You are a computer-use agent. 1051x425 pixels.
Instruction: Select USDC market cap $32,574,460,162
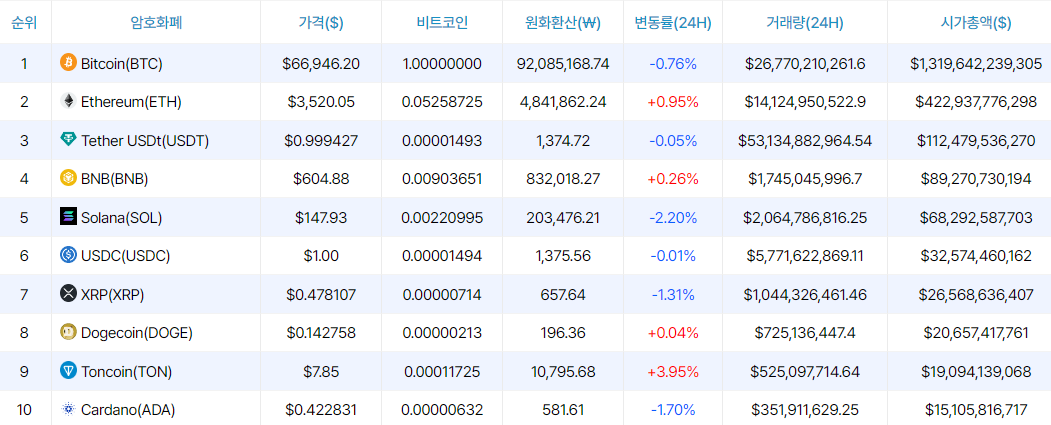(976, 256)
